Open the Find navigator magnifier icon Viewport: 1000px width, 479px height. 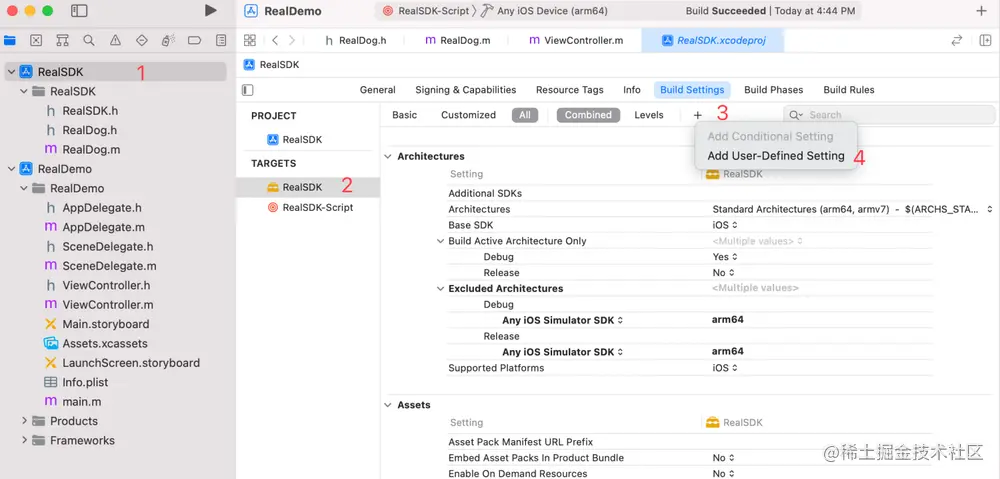[89, 41]
